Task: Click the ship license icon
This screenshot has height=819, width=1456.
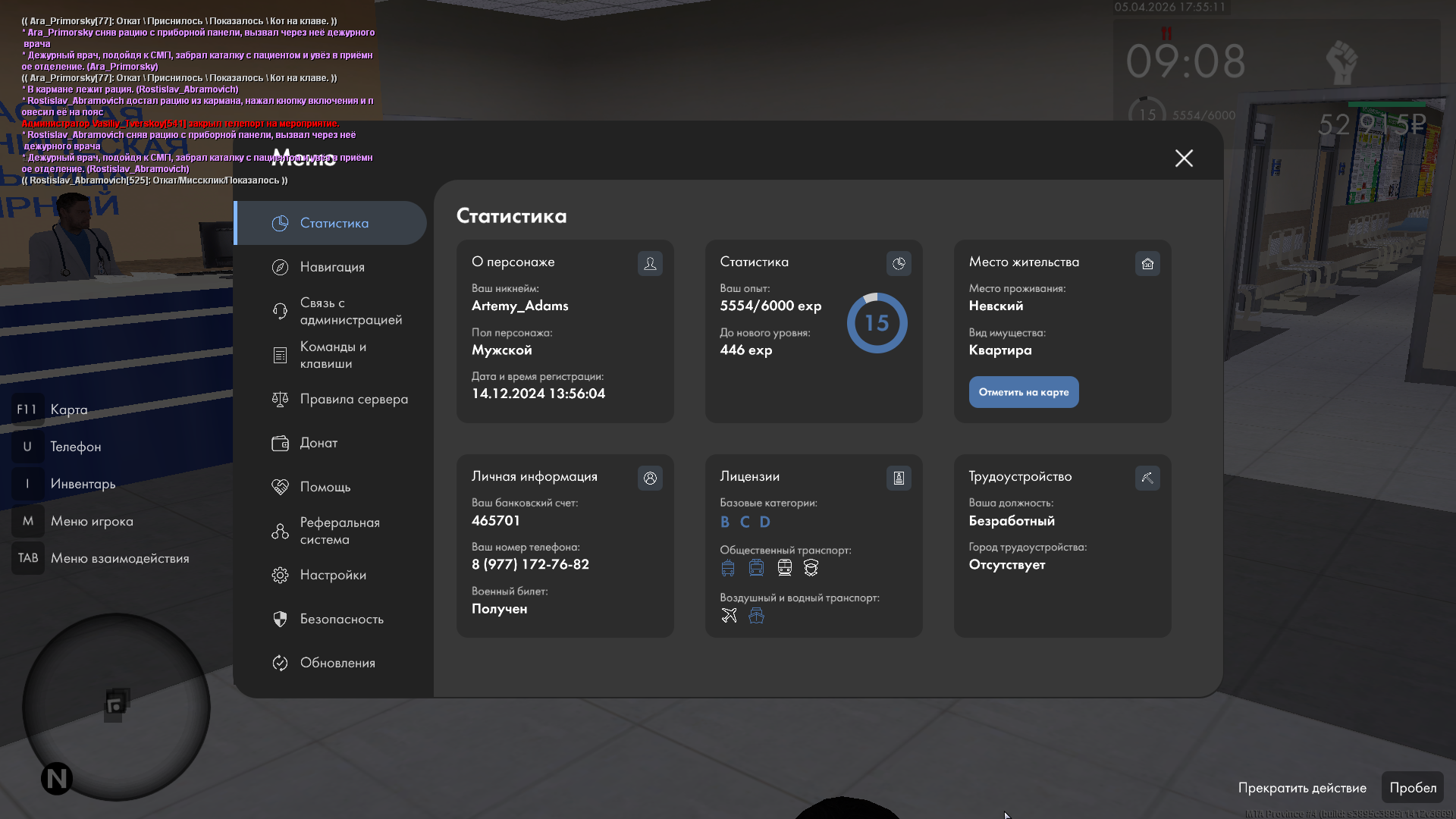Action: pyautogui.click(x=756, y=616)
